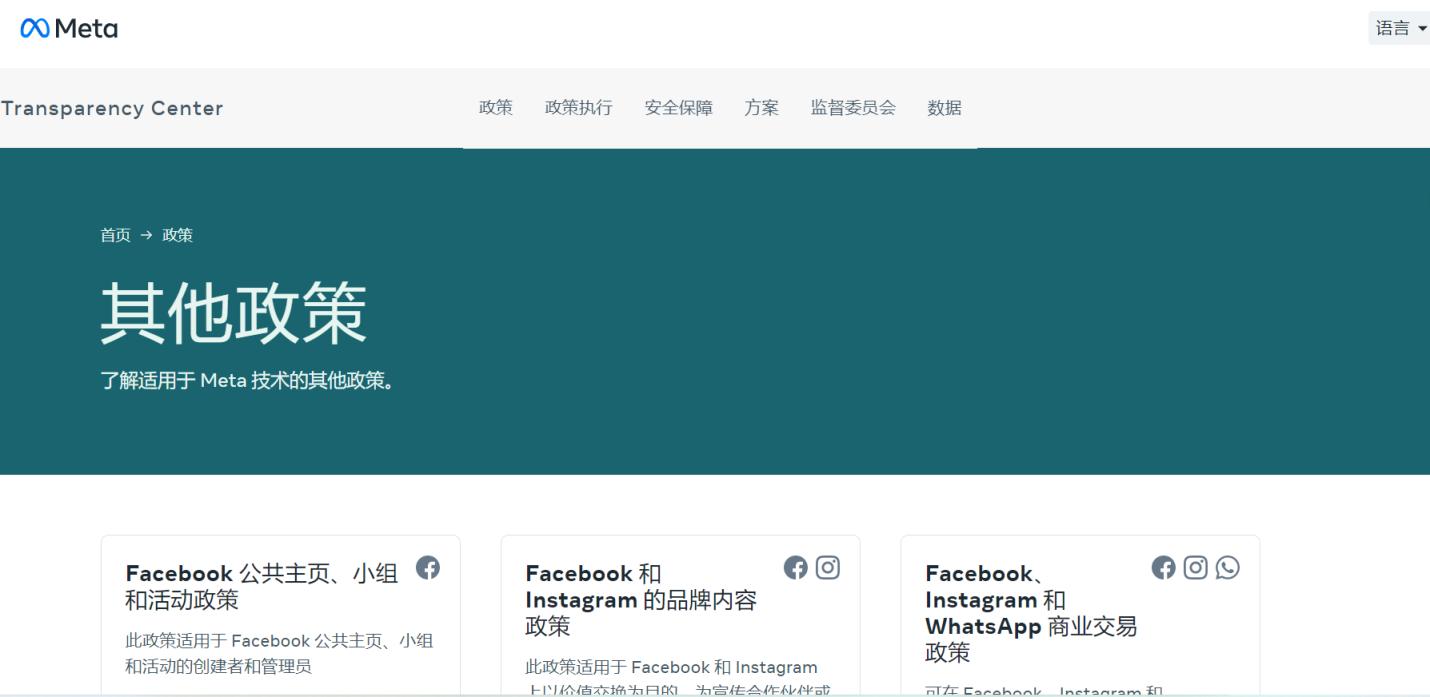Select the Instagram icon on the 品牌内容 card

click(827, 567)
